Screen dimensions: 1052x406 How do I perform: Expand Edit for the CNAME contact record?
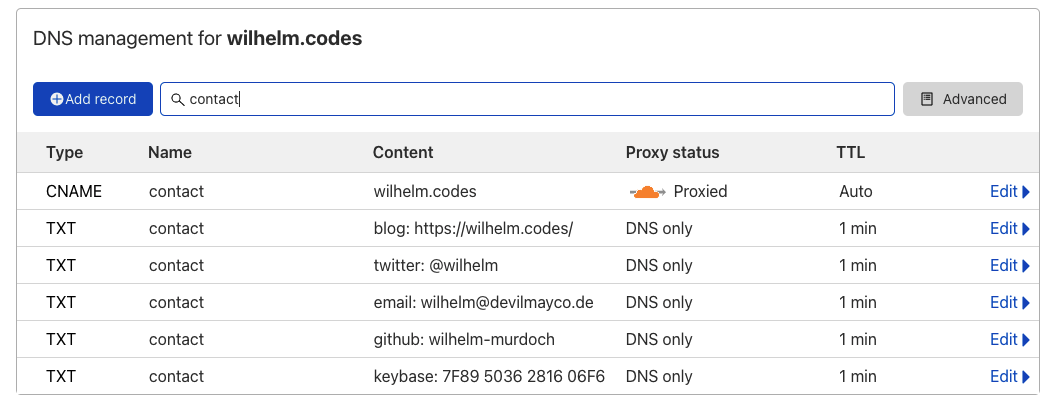point(1009,192)
